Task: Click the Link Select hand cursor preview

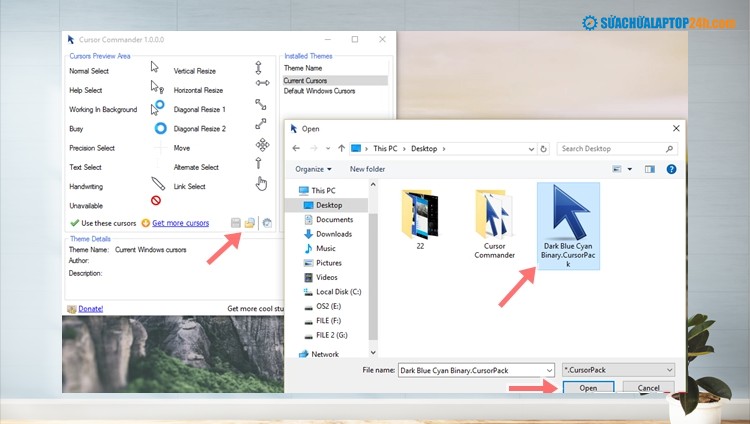Action: pos(261,183)
